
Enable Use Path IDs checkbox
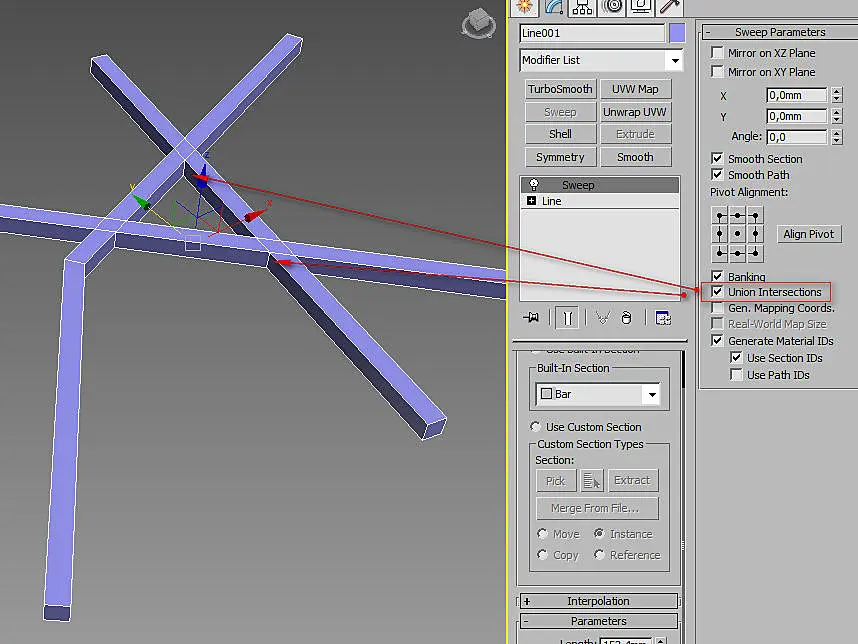pyautogui.click(x=737, y=375)
